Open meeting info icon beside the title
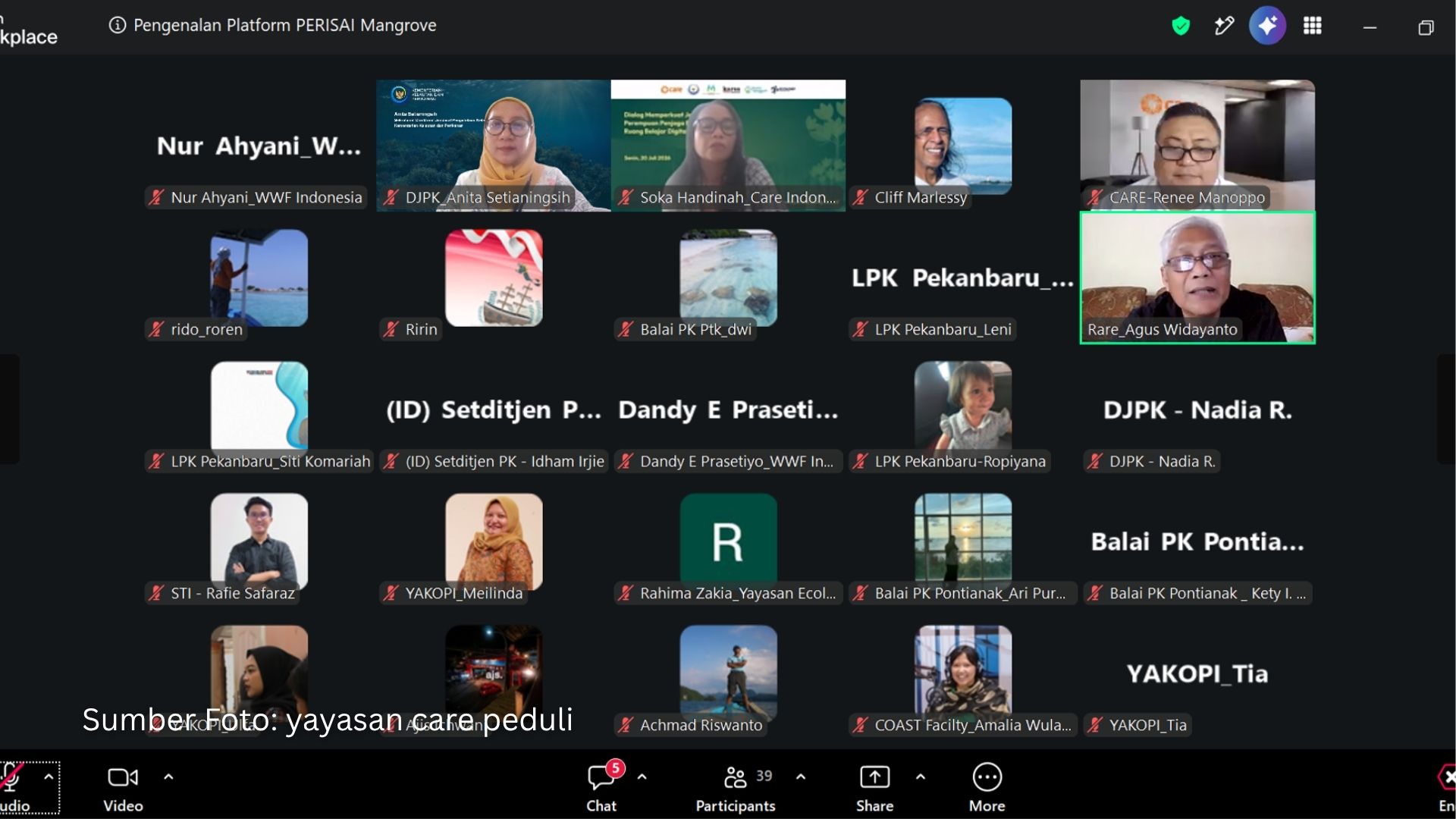Image resolution: width=1456 pixels, height=819 pixels. tap(117, 25)
